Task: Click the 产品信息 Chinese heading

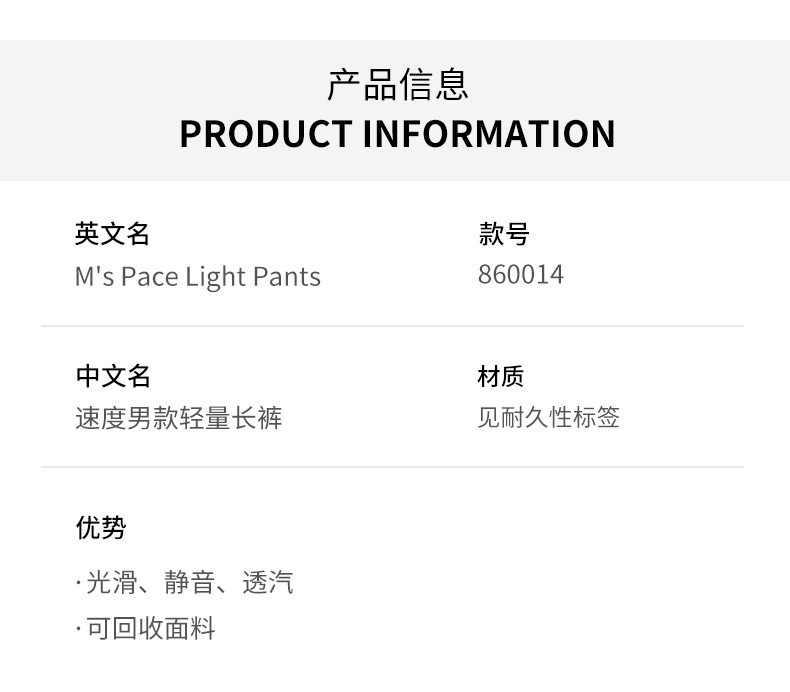Action: click(397, 85)
